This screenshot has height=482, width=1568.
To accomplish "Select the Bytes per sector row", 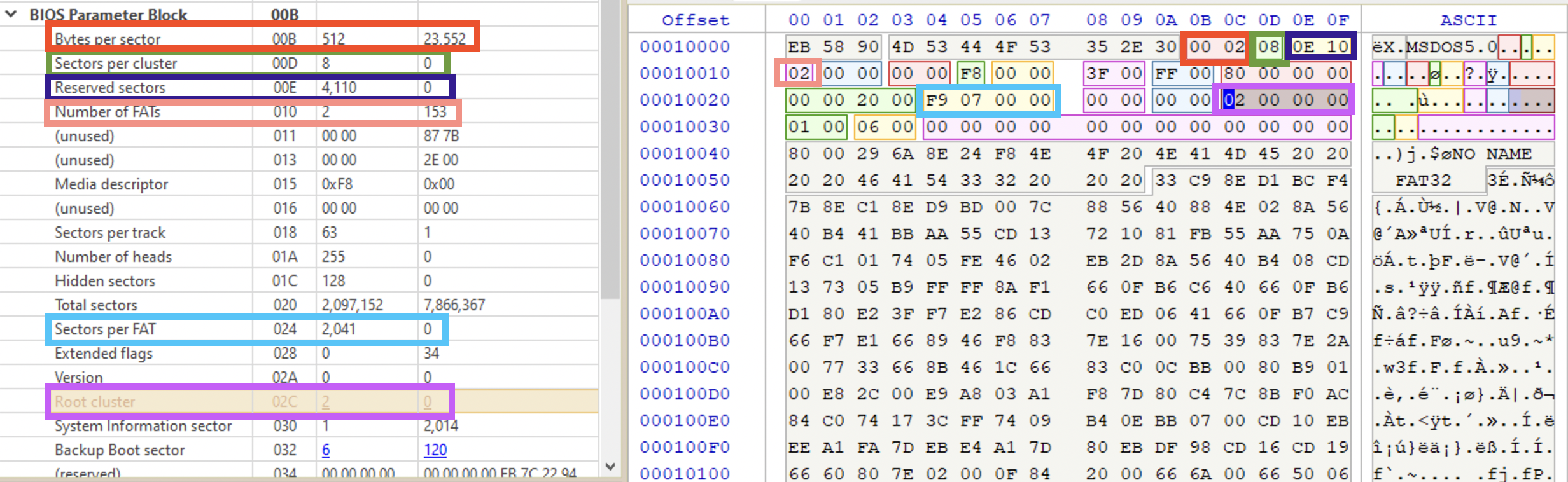I will [299, 39].
